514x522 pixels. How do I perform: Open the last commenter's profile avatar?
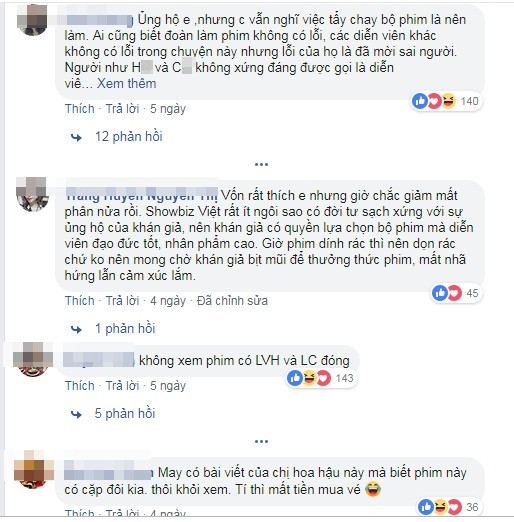33,470
